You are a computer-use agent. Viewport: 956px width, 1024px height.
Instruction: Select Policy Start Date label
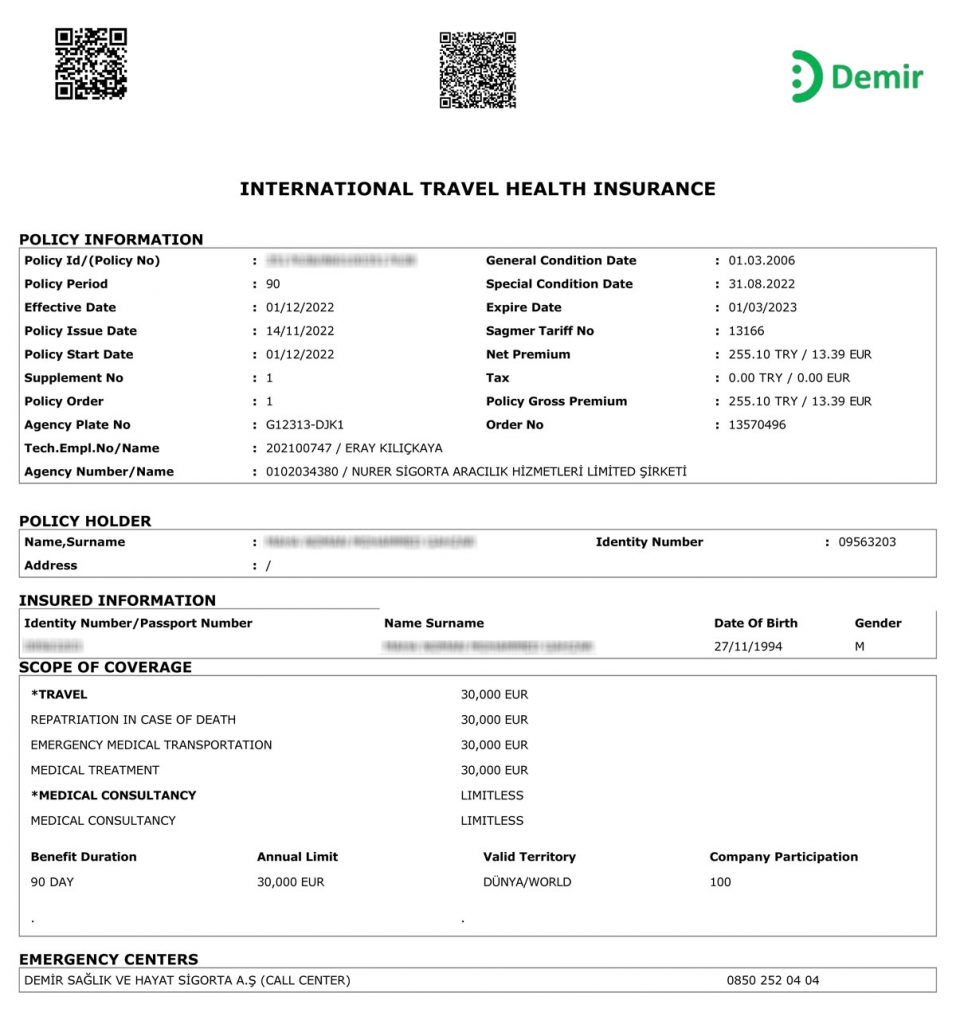(78, 355)
